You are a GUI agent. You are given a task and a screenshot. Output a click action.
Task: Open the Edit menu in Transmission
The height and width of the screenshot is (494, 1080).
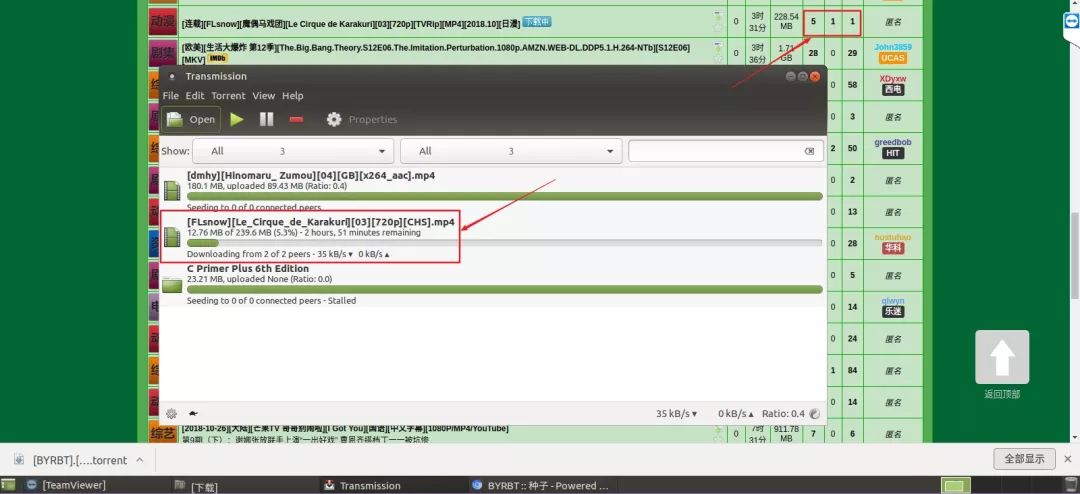(195, 96)
